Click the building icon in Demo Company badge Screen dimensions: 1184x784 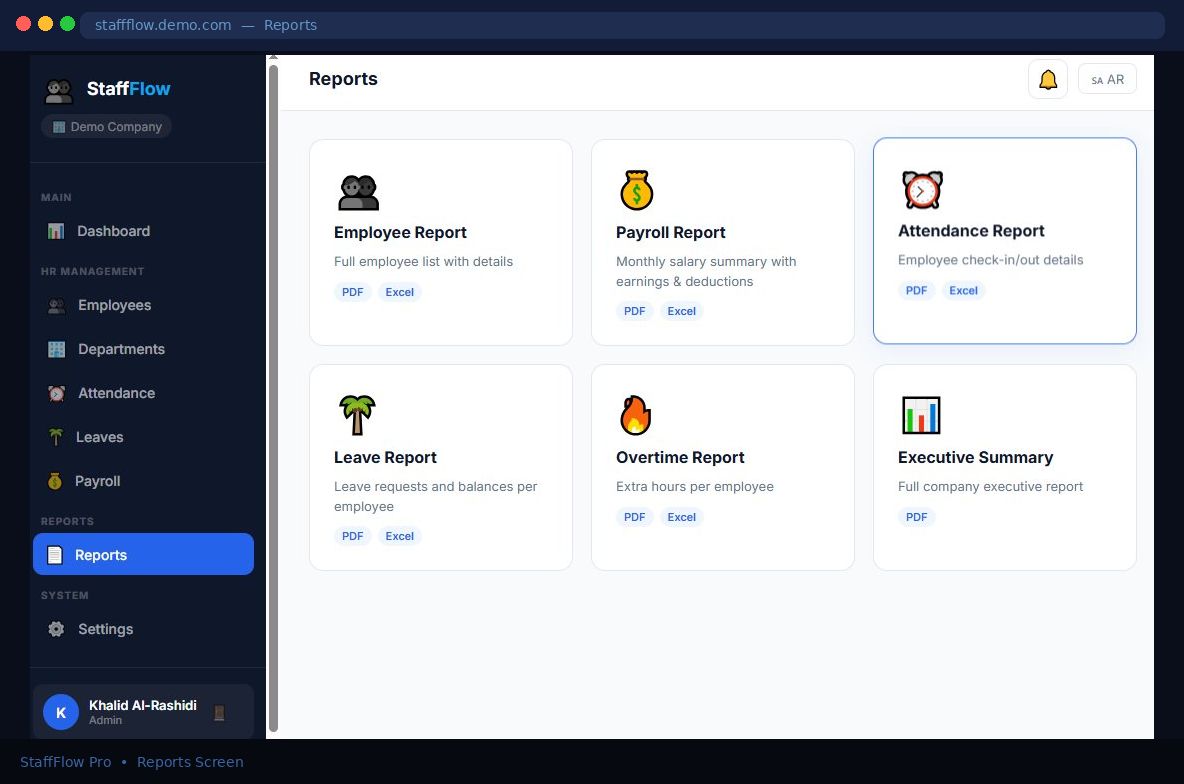point(59,127)
